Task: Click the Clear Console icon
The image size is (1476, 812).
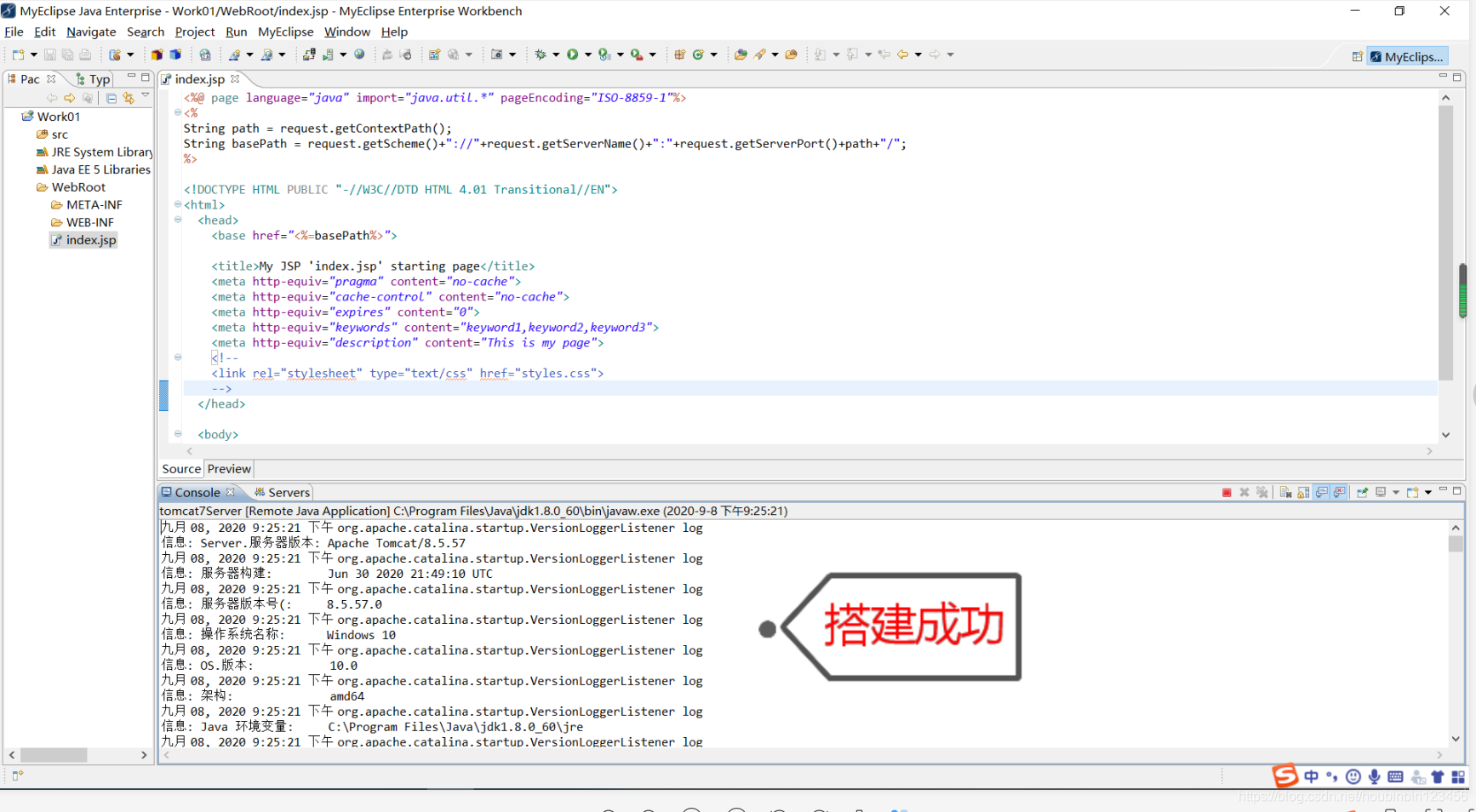Action: tap(1286, 493)
